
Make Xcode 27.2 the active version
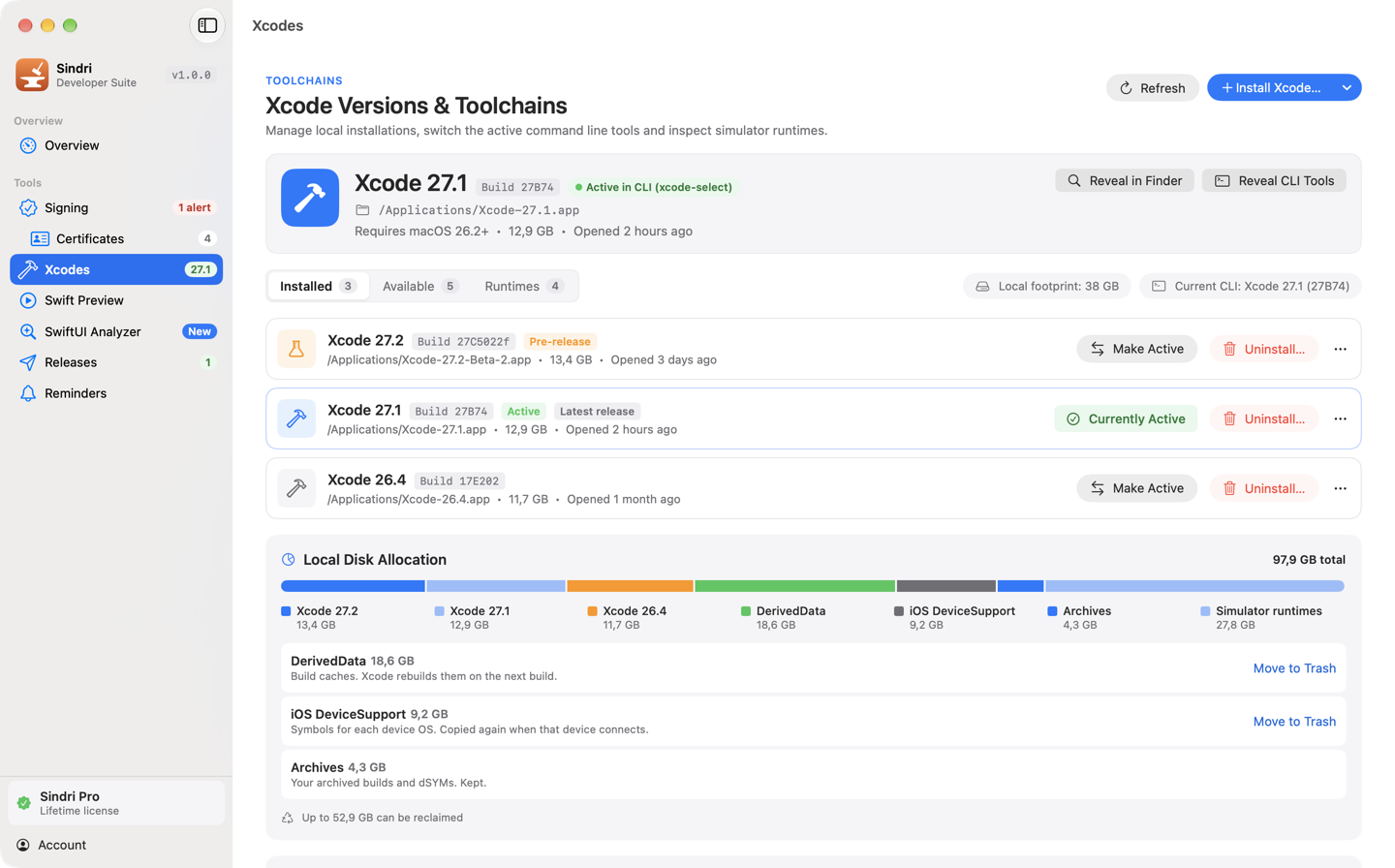(1136, 349)
